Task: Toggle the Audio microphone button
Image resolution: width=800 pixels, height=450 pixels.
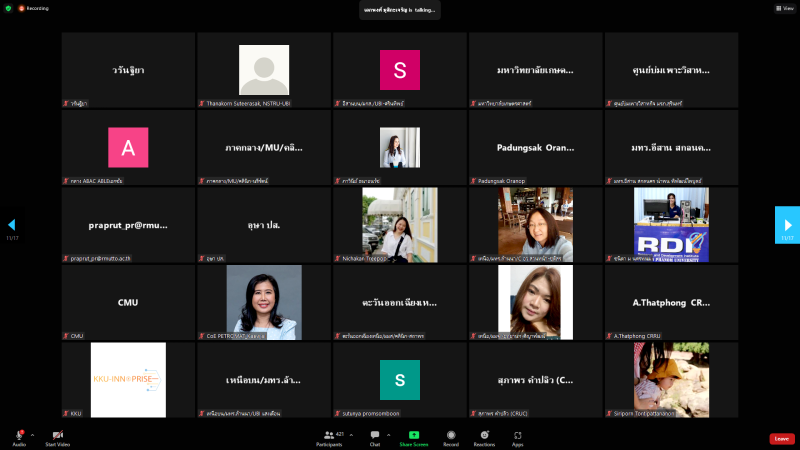Action: [19, 435]
